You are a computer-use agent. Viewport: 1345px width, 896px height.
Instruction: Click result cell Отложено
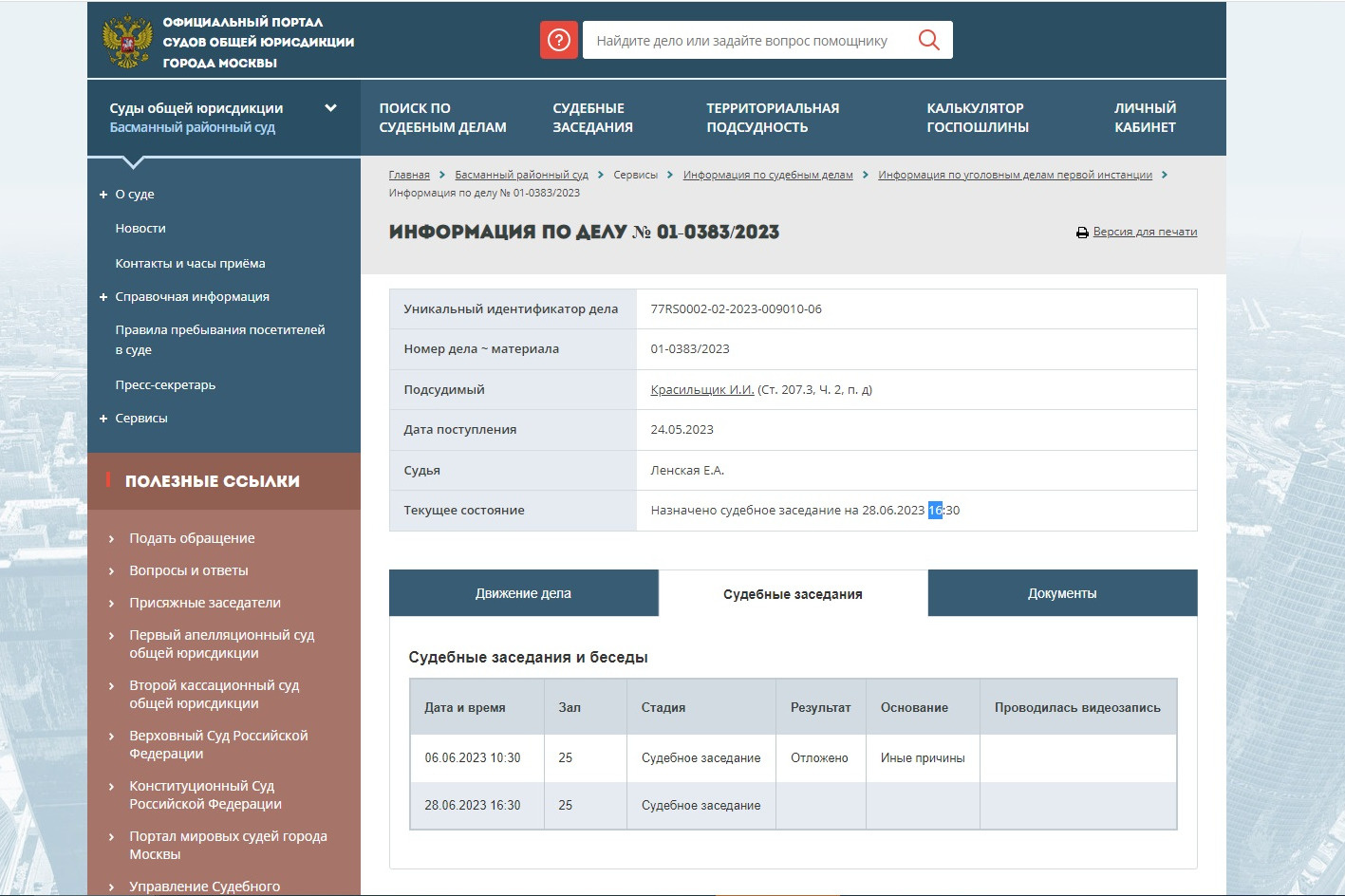click(819, 758)
